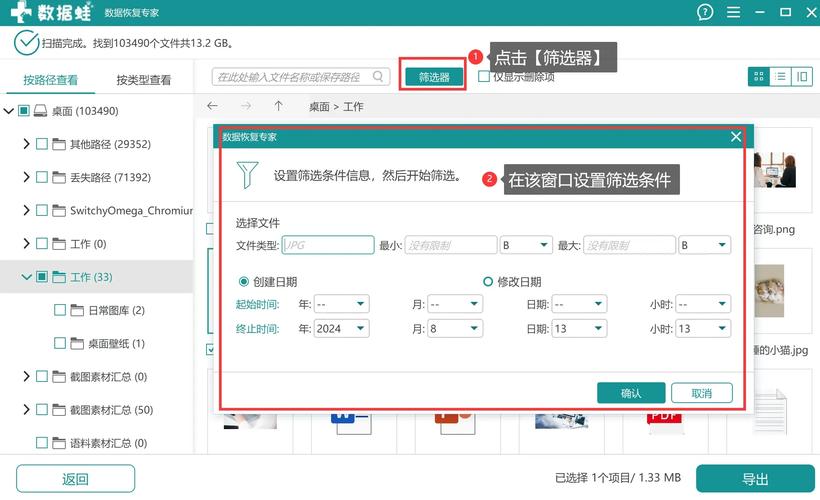Switch to large icon grid view

click(x=759, y=77)
